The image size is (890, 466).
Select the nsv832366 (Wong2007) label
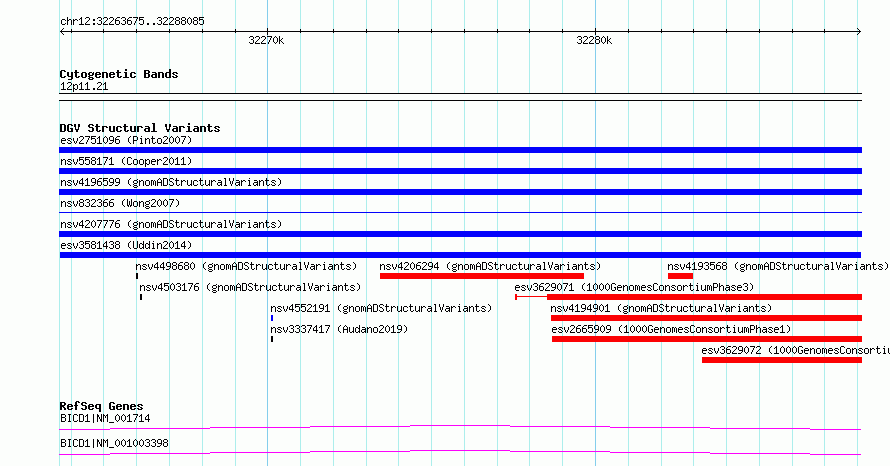(120, 203)
